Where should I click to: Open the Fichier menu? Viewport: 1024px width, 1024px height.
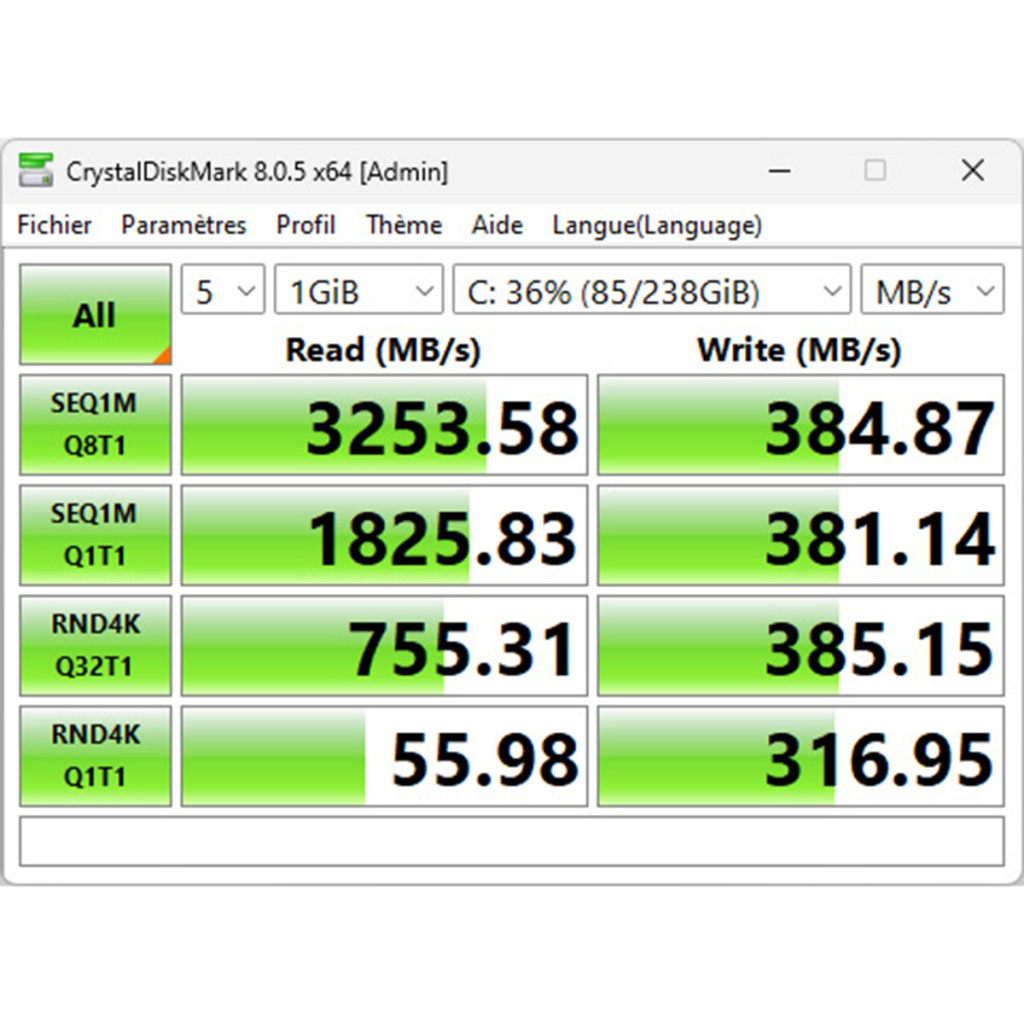[x=54, y=225]
